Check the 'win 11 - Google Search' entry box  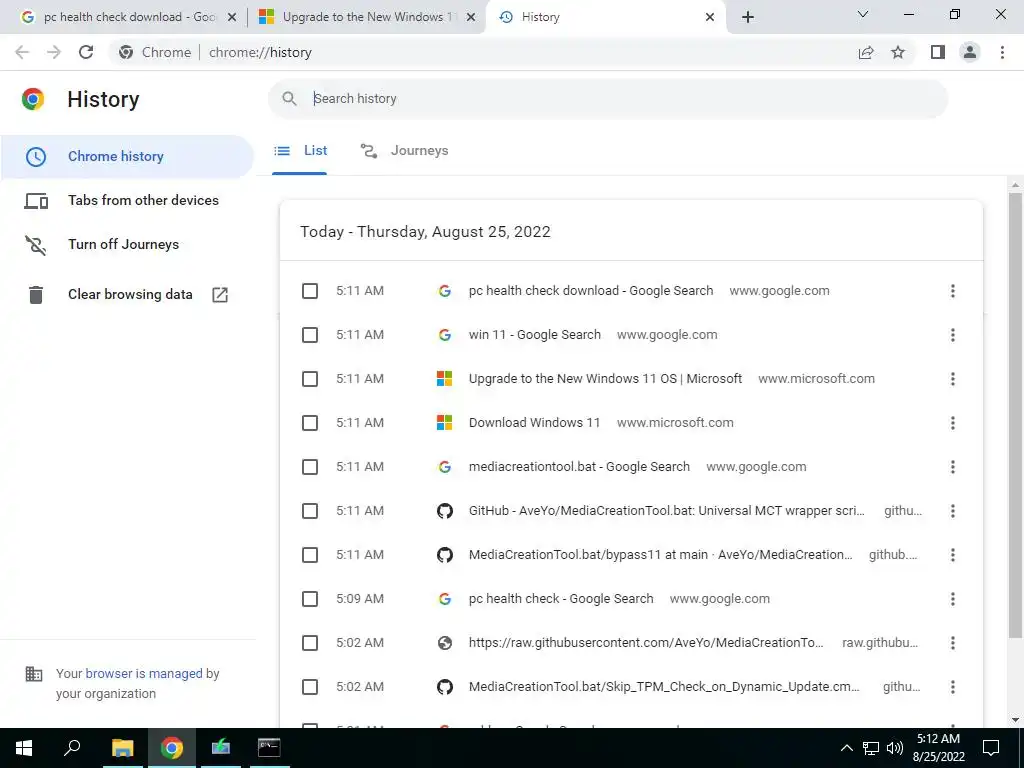pos(310,335)
